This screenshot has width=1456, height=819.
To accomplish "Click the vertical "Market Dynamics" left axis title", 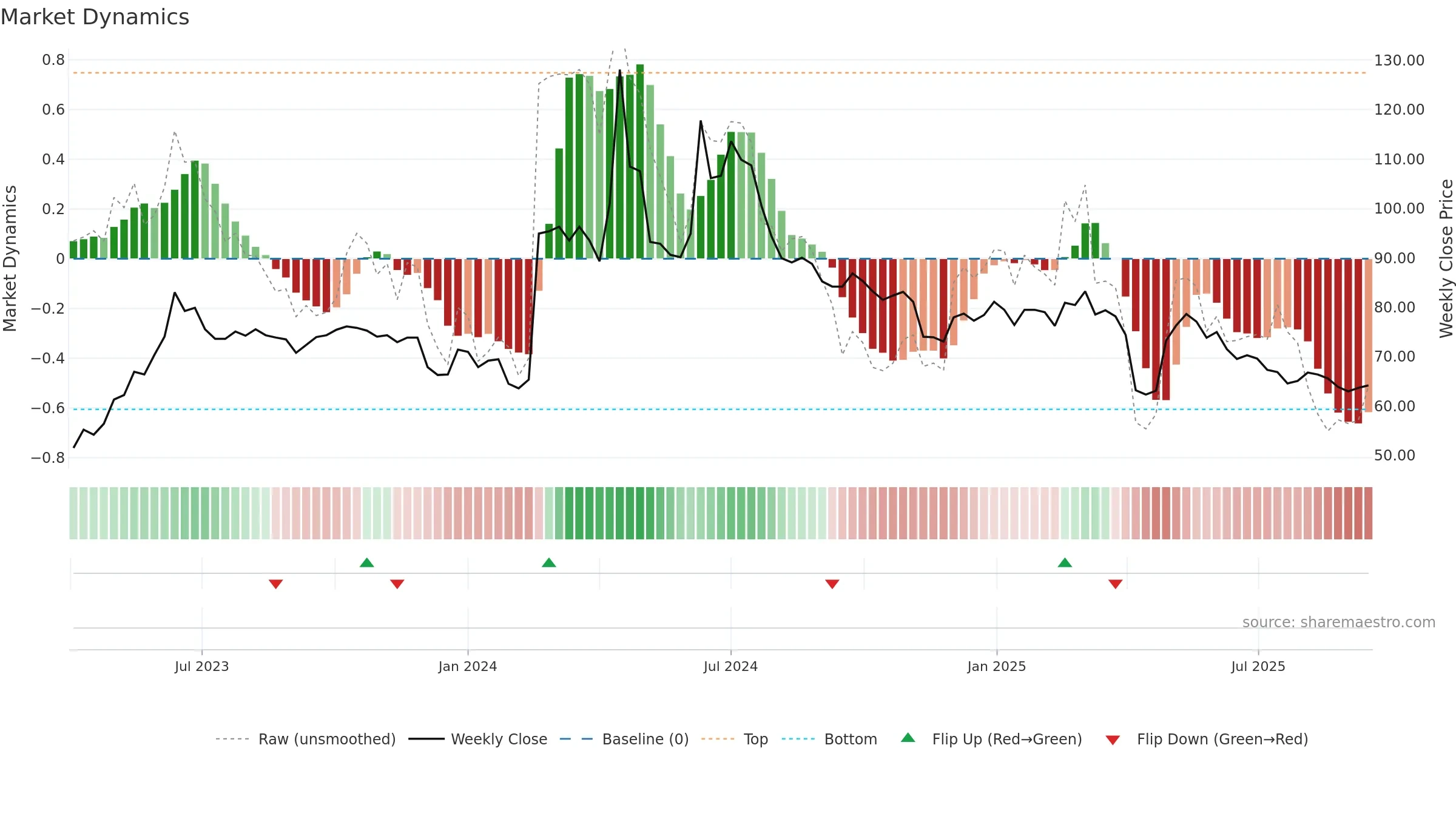I will click(10, 258).
